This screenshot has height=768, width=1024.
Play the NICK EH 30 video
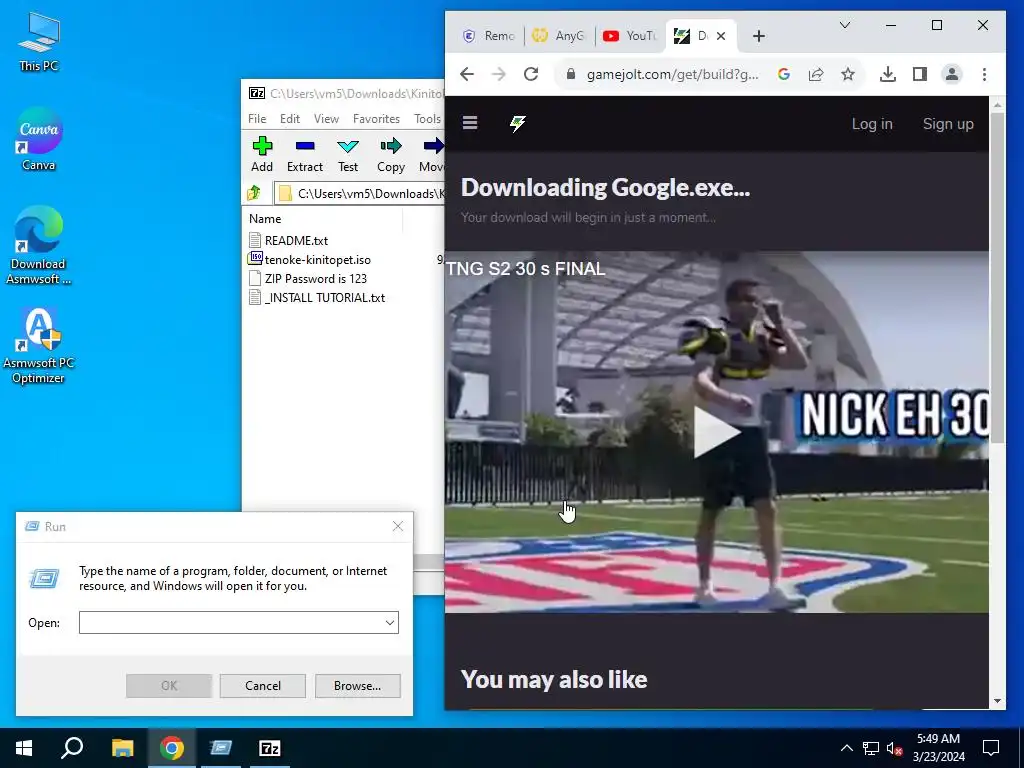pyautogui.click(x=716, y=432)
